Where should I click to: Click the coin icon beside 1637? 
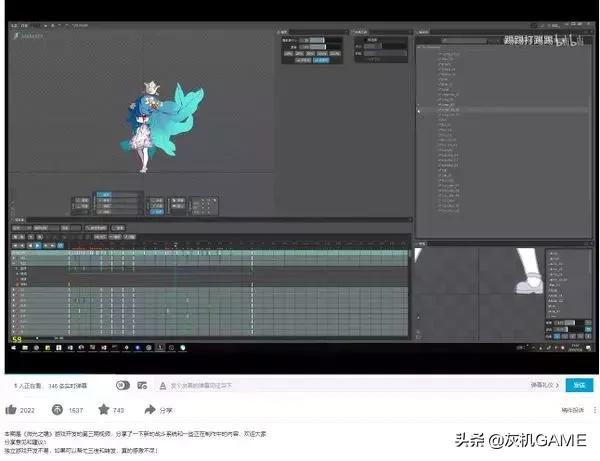[57, 410]
